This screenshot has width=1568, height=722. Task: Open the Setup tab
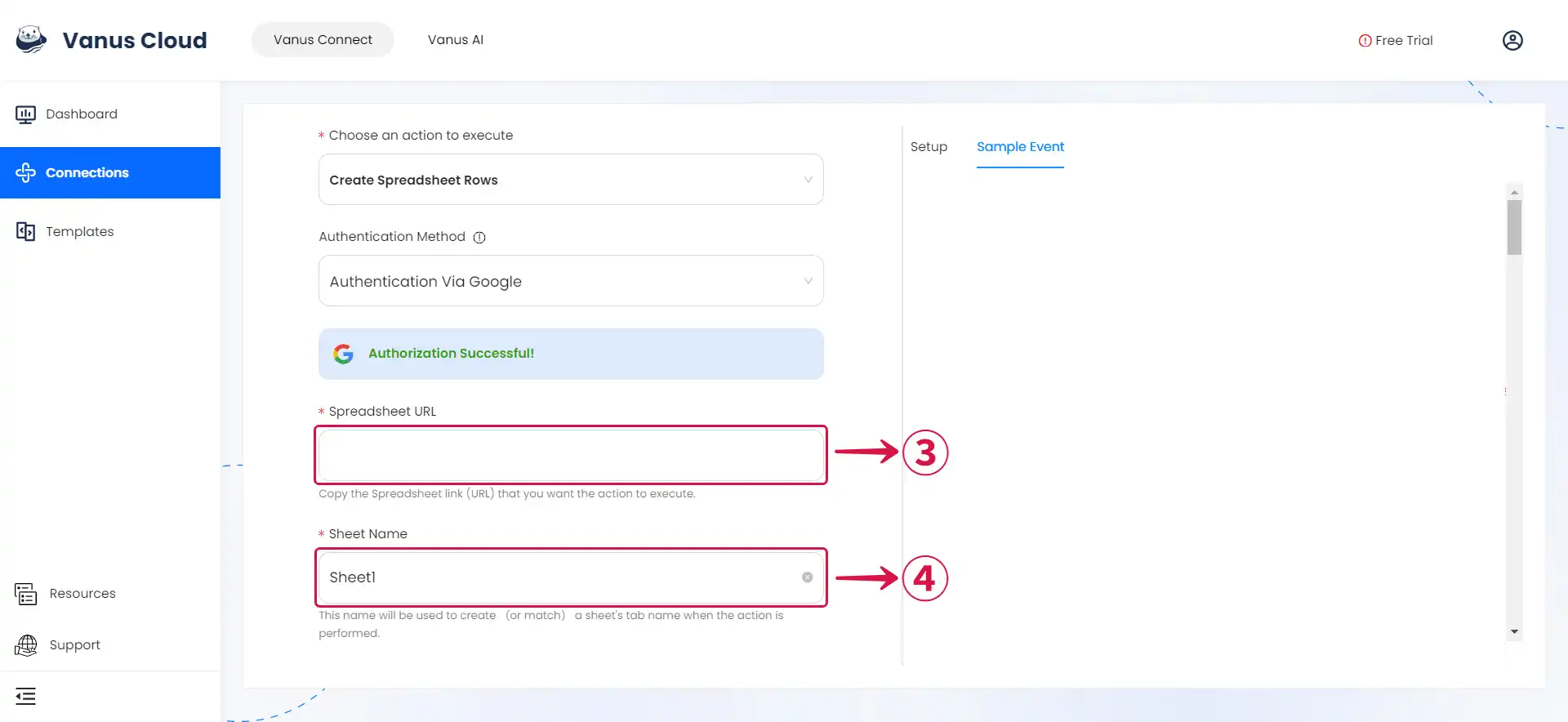(x=929, y=147)
